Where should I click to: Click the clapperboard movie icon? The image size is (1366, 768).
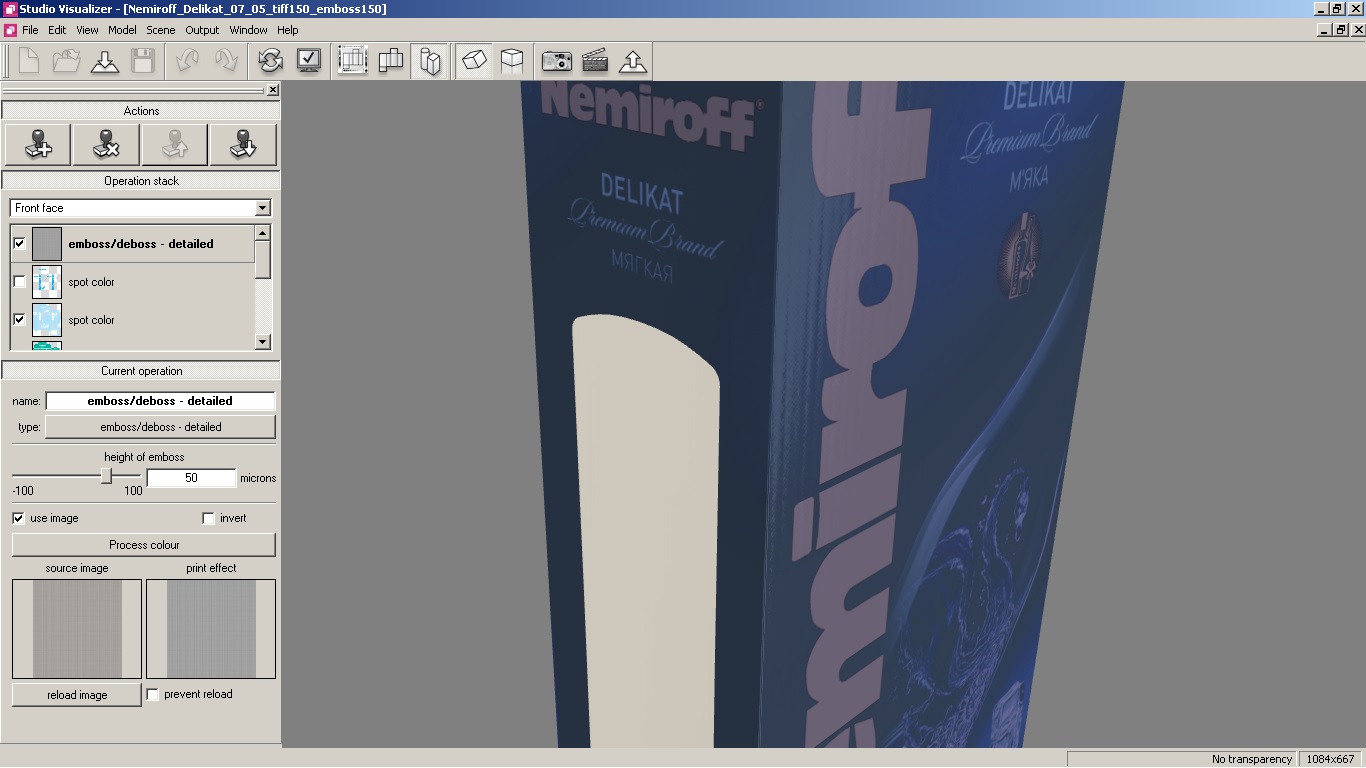click(x=595, y=61)
